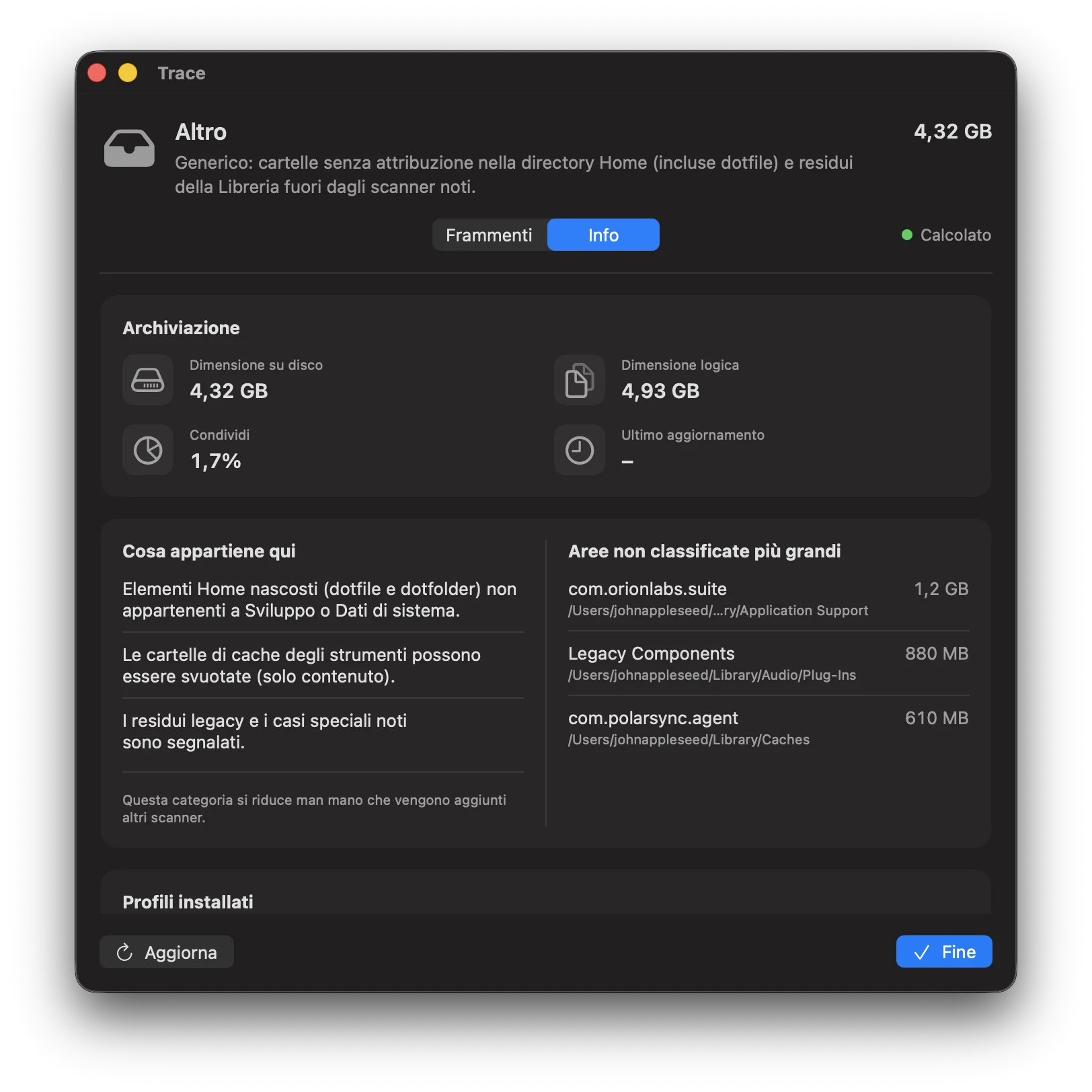This screenshot has height=1092, width=1092.
Task: Click the Generico category description text
Action: tap(514, 175)
